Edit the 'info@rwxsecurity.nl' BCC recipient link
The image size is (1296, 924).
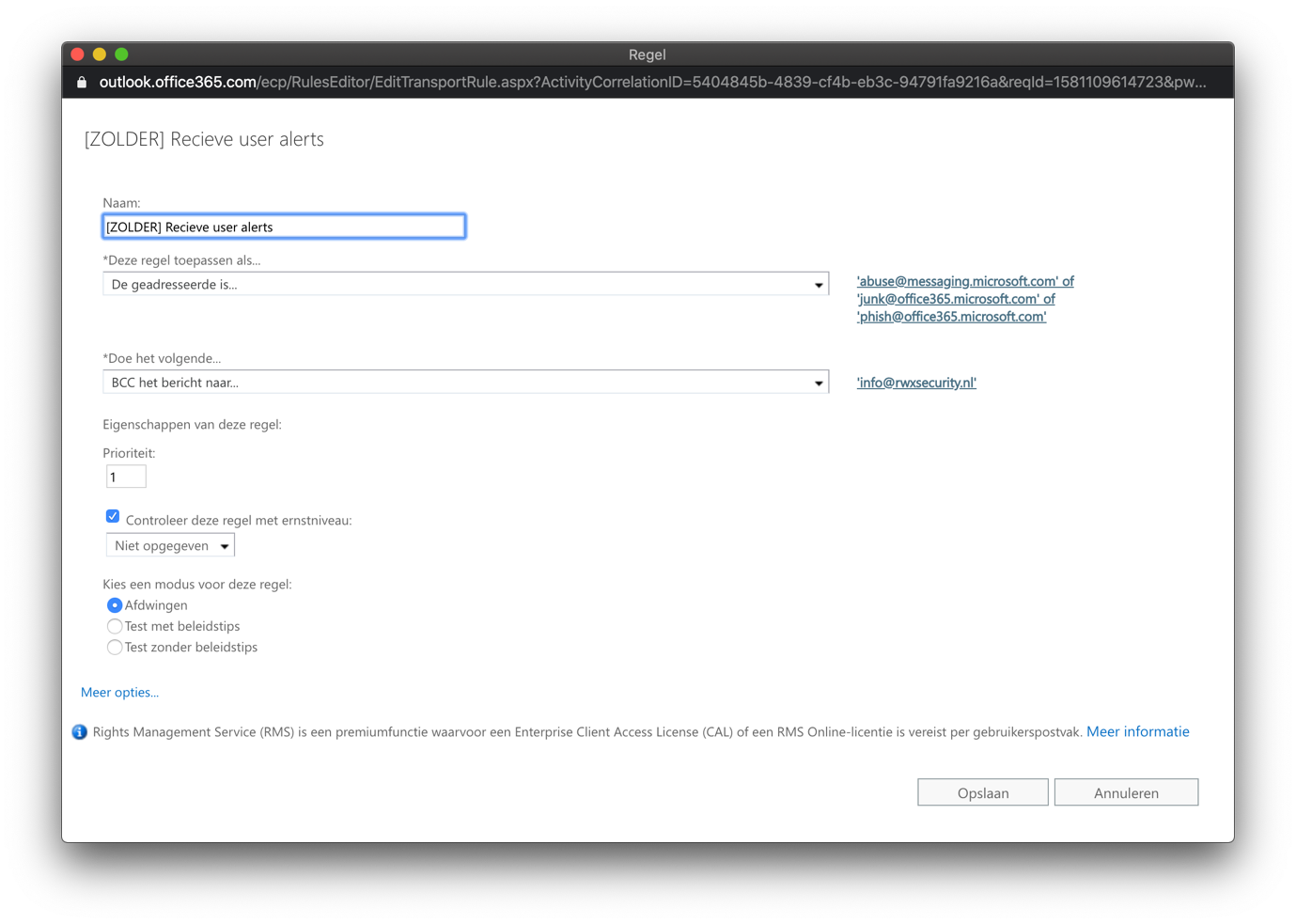pos(916,383)
